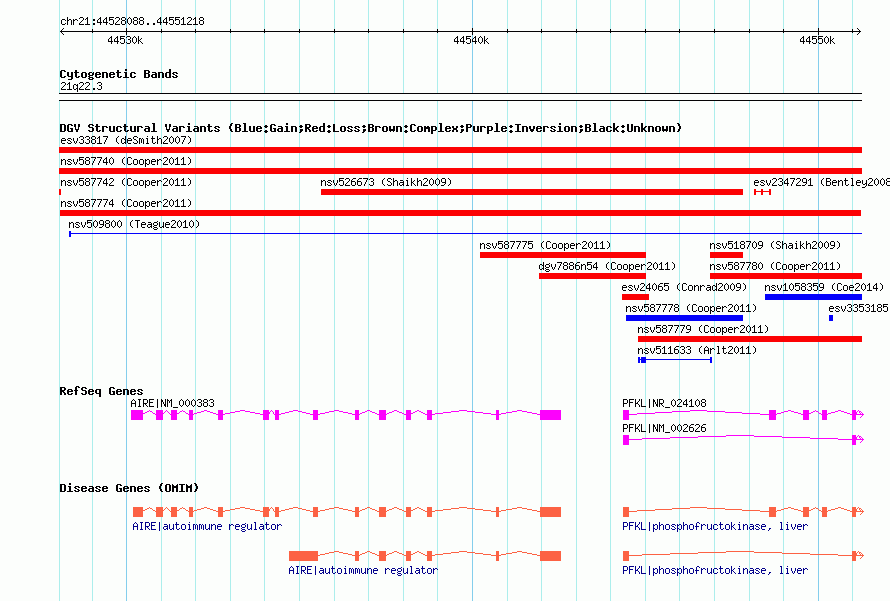Click the nsv587775 (Cooper2011) label
The image size is (890, 601).
[x=545, y=245]
